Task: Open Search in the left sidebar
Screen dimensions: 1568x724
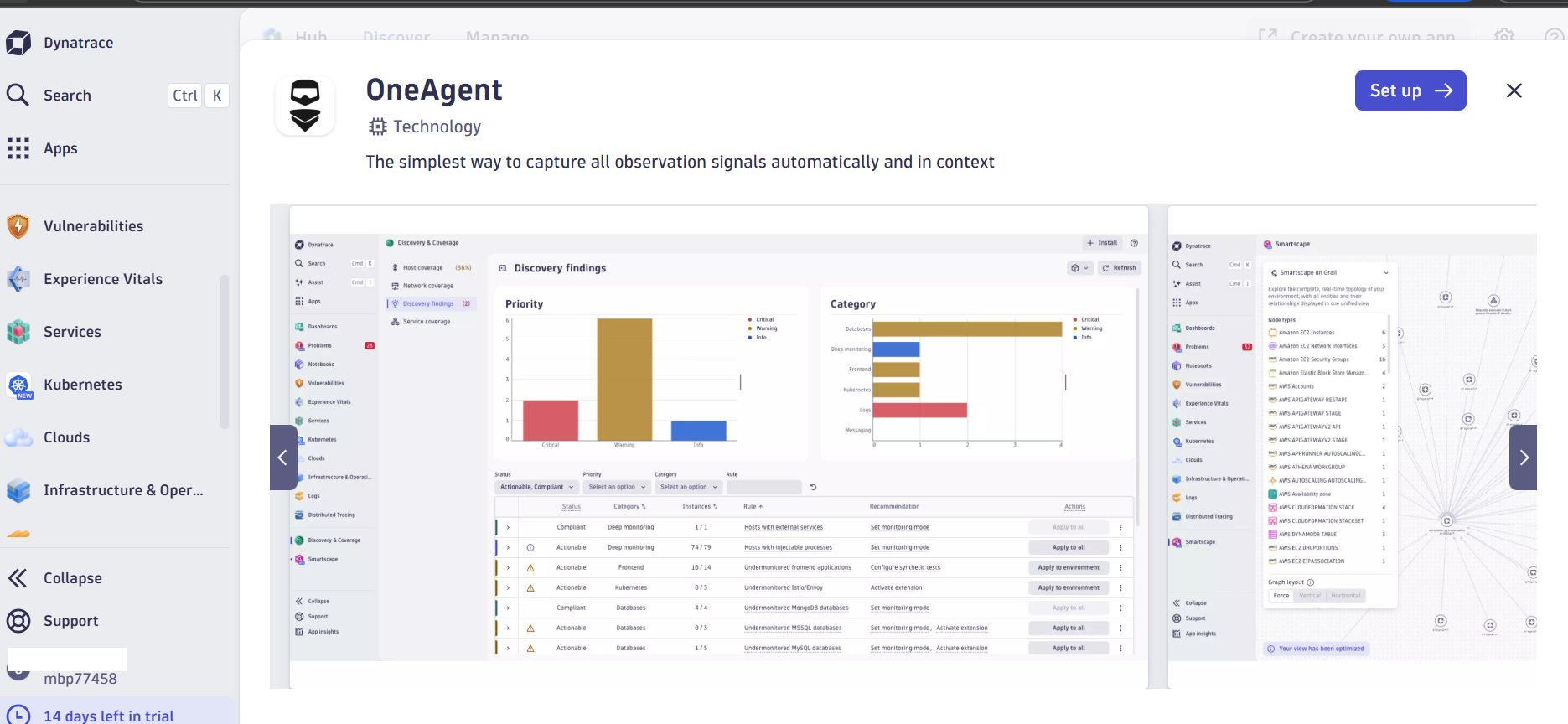Action: (67, 96)
